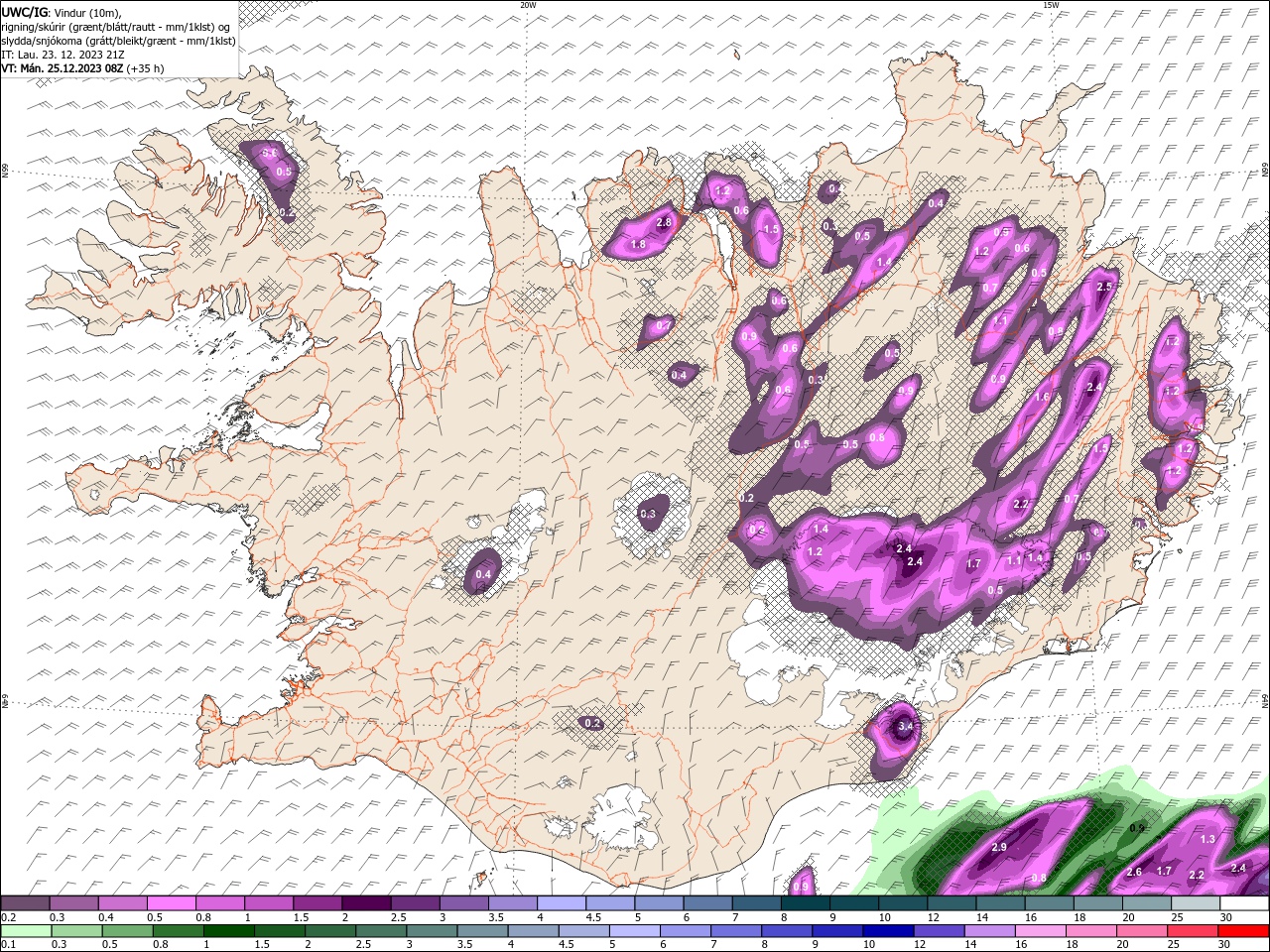Pick the top legend swatch for 18–20
The image size is (1270, 952).
point(1099,903)
